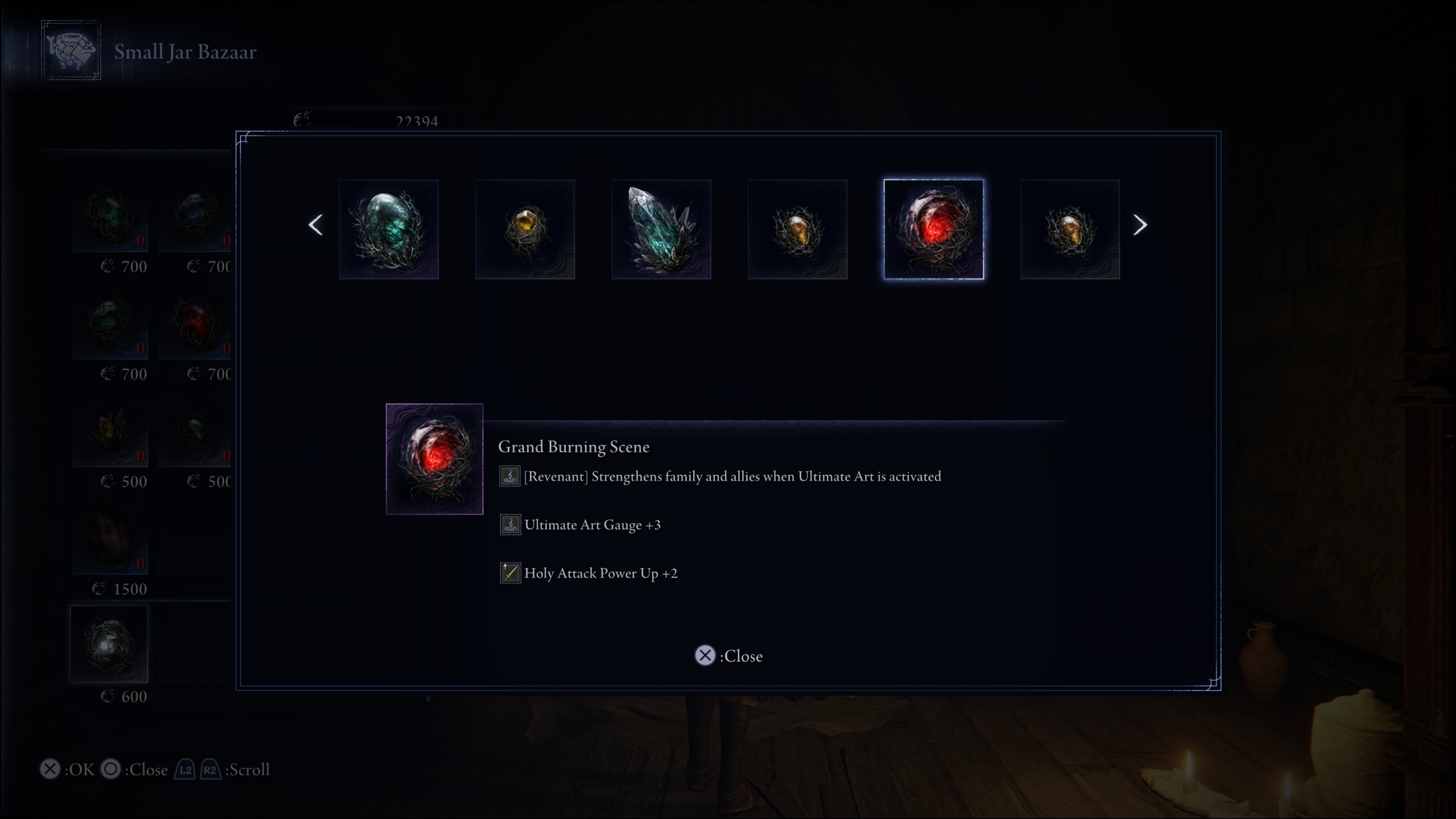Select the yellow relic left of the red one

coord(798,229)
